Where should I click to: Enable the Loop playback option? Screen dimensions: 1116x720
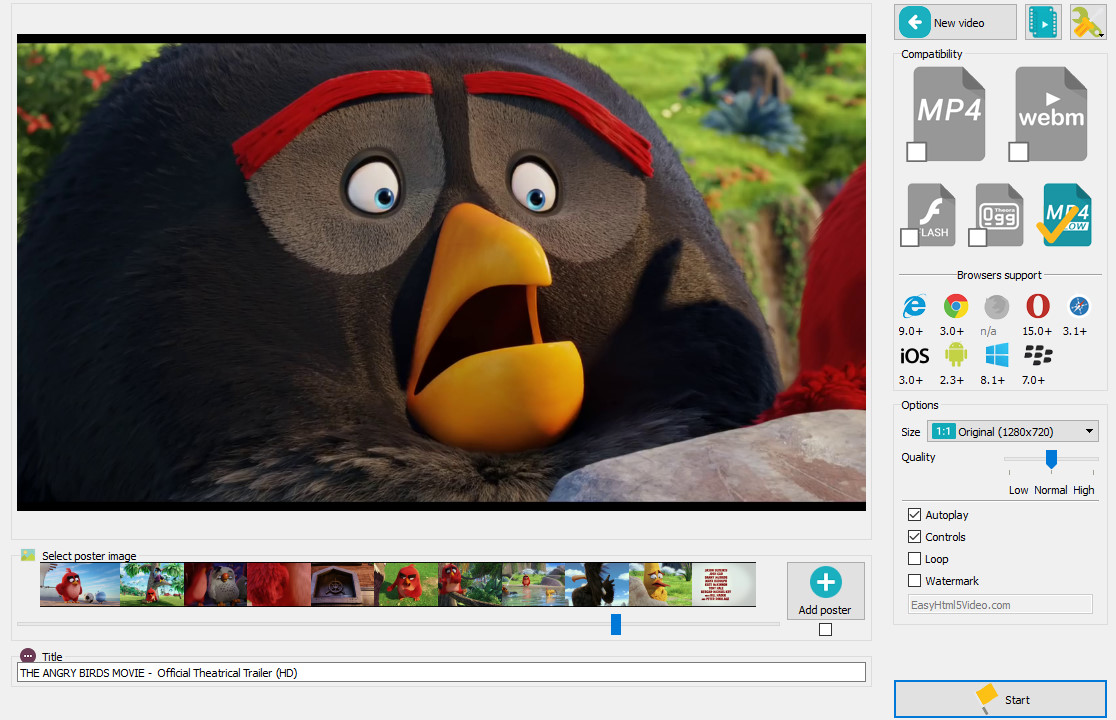[915, 558]
